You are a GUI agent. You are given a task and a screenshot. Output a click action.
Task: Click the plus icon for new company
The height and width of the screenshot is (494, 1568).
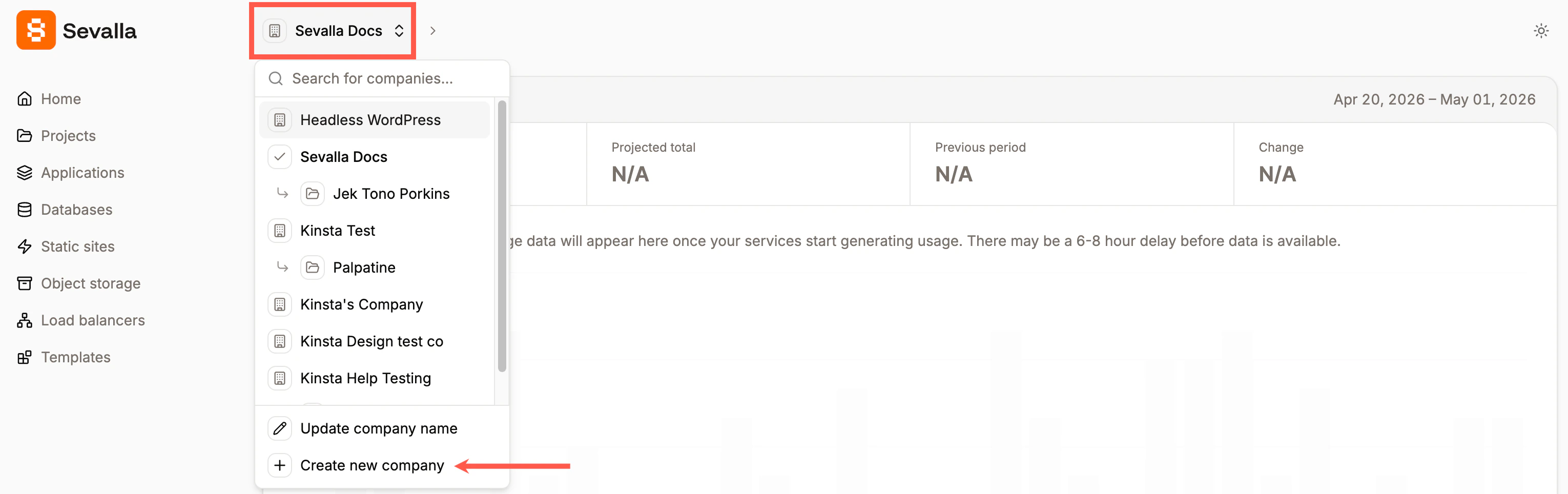(280, 465)
